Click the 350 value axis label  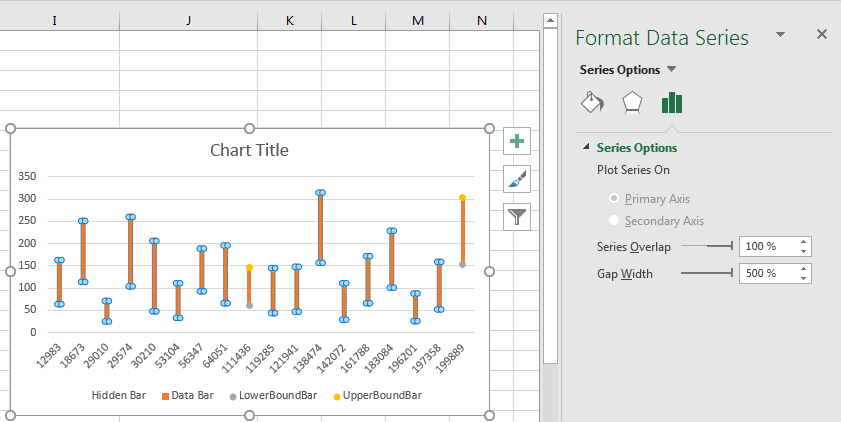27,176
